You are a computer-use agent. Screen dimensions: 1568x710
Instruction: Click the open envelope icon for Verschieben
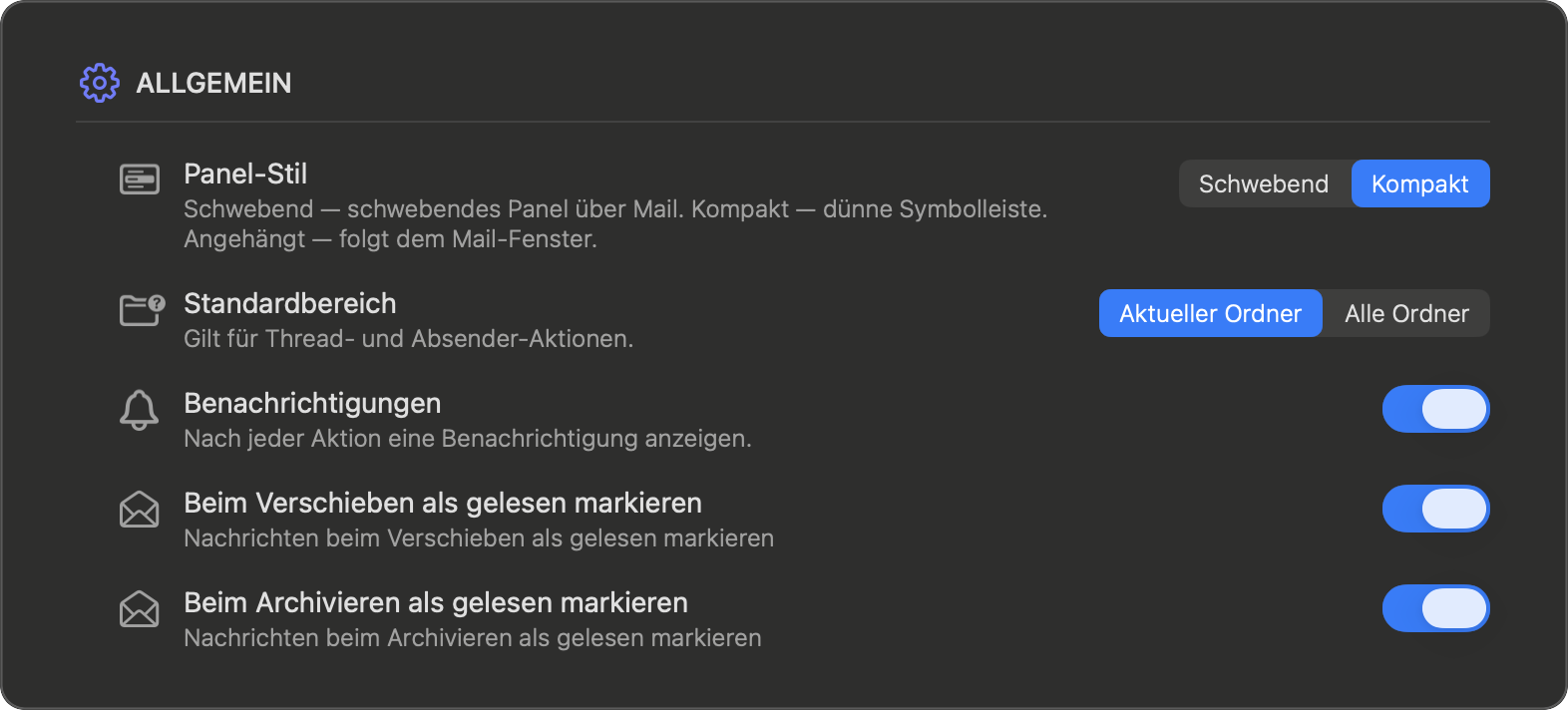pyautogui.click(x=140, y=510)
